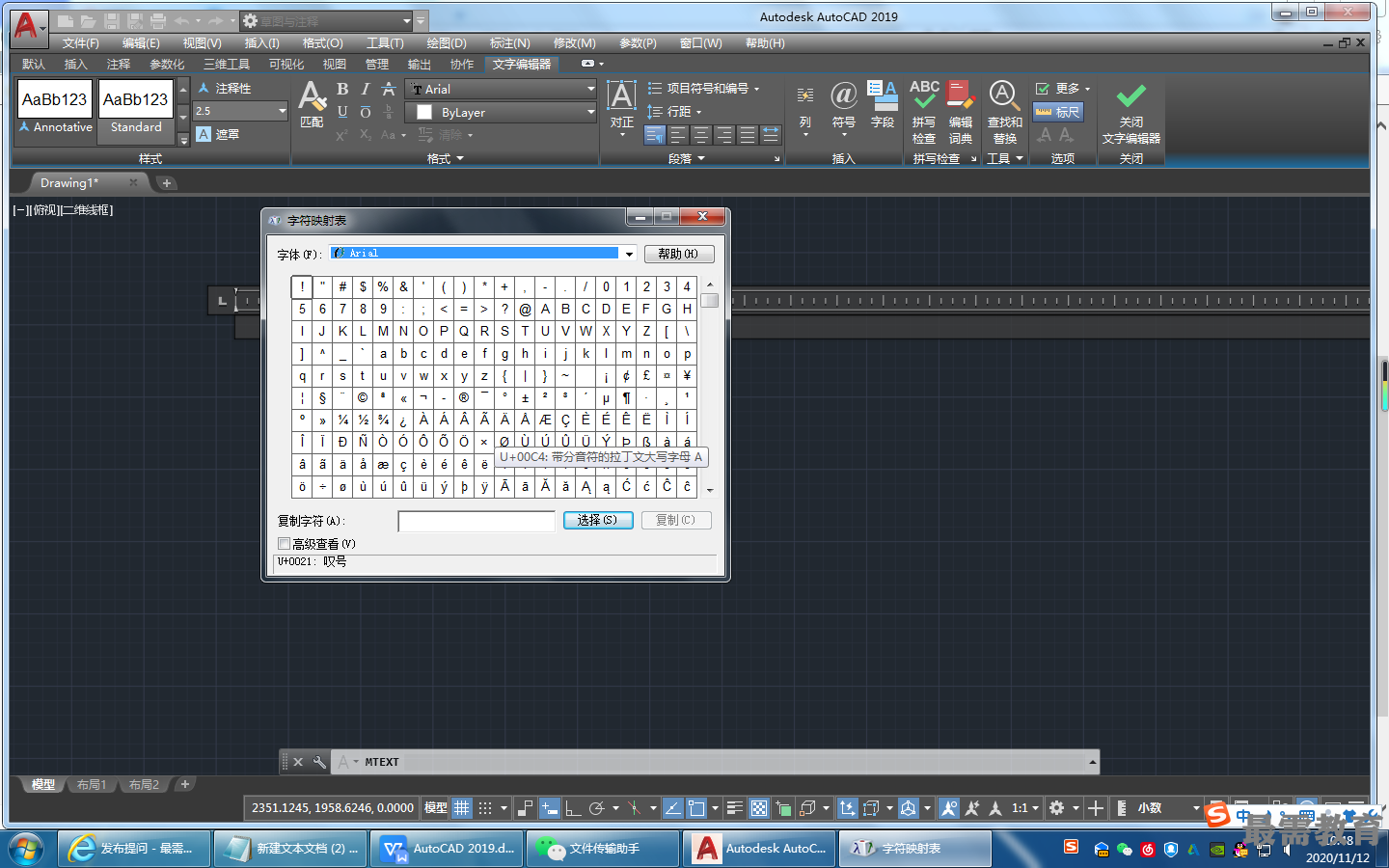Image resolution: width=1389 pixels, height=868 pixels.
Task: Open the 文件传输助手 WeChat taskbar item
Action: click(602, 849)
